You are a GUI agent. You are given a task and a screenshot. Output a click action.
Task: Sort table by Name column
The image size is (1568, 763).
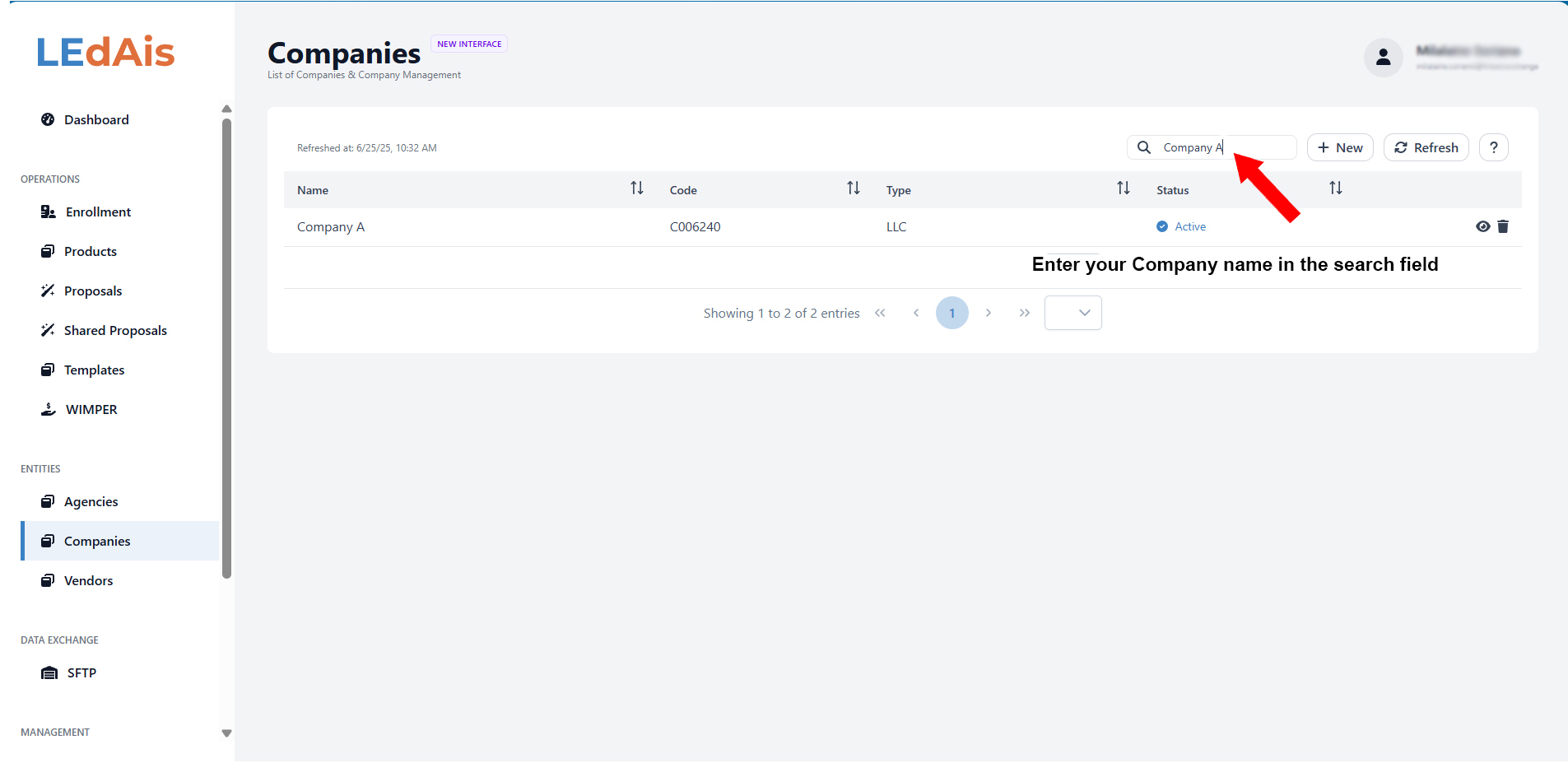[x=637, y=188]
